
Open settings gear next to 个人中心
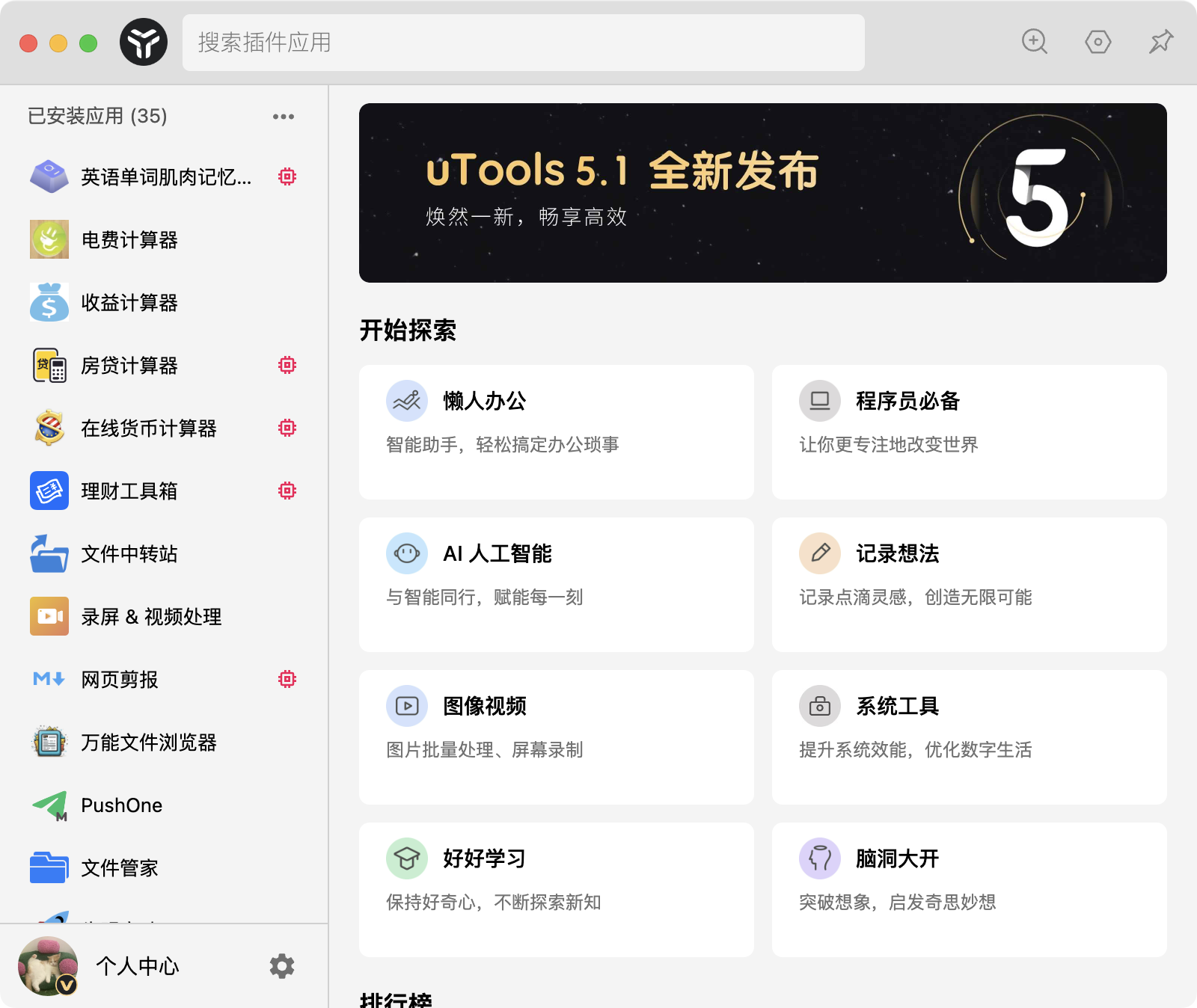pyautogui.click(x=282, y=966)
